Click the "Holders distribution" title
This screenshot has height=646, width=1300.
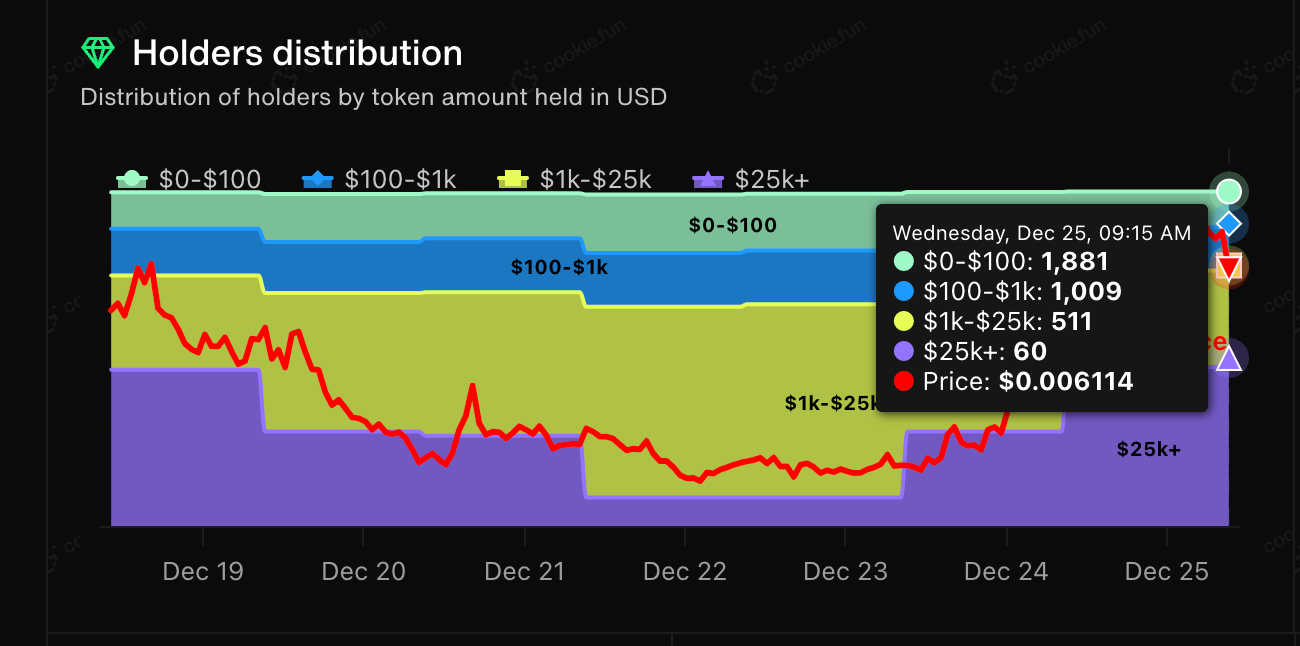[297, 53]
